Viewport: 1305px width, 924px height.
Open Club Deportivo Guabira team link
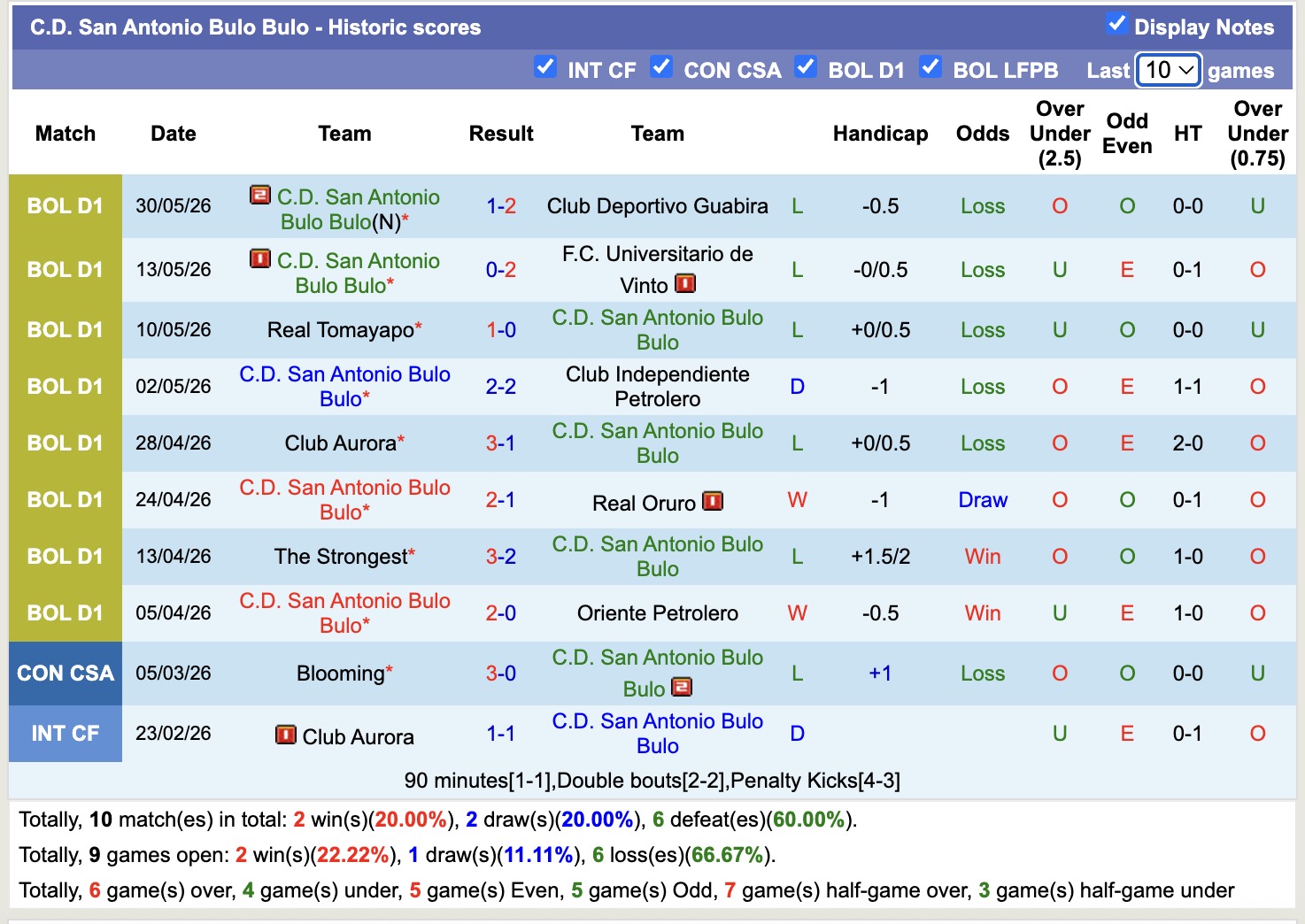(x=658, y=206)
